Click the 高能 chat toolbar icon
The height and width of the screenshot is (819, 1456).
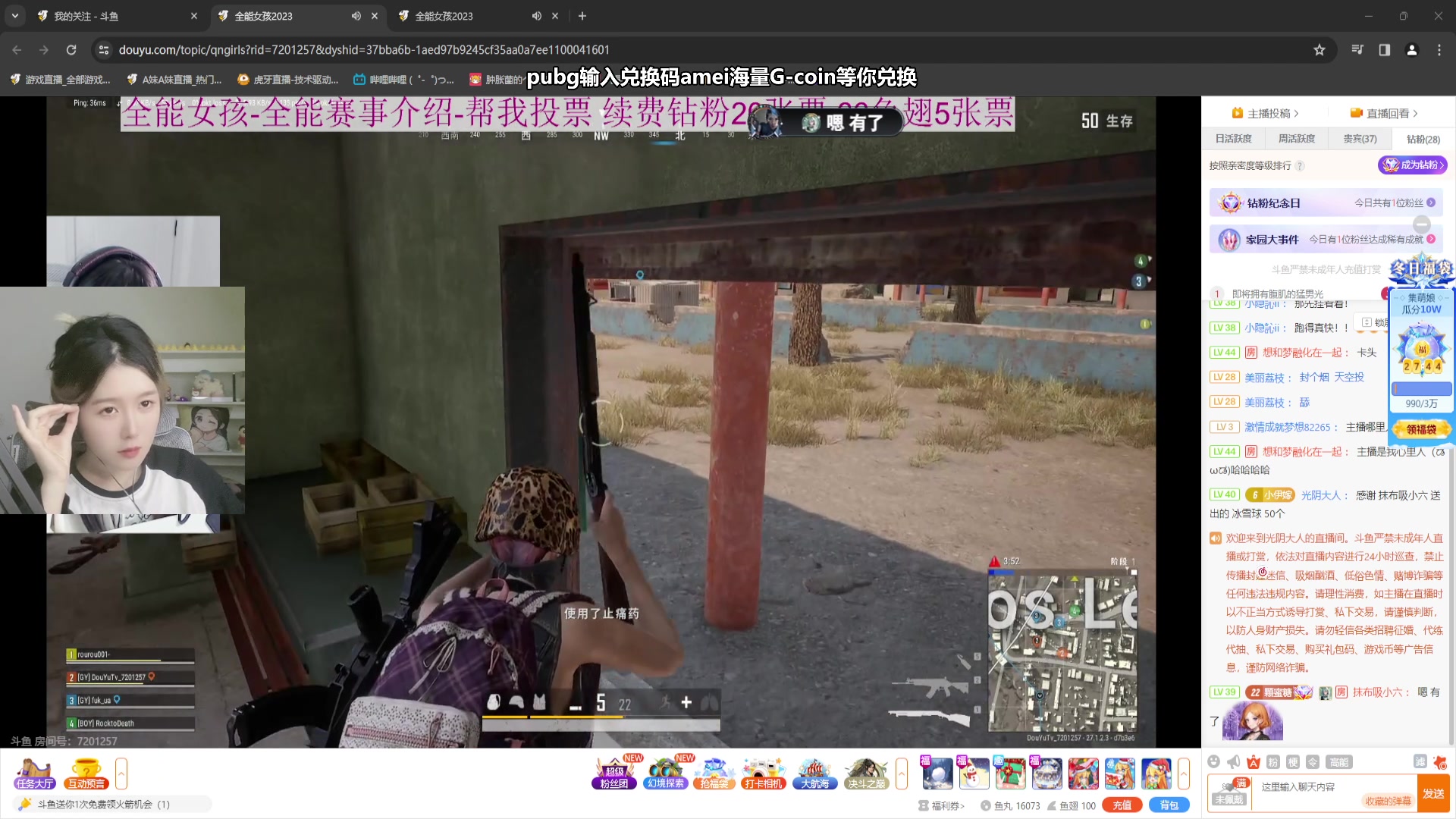1339,762
